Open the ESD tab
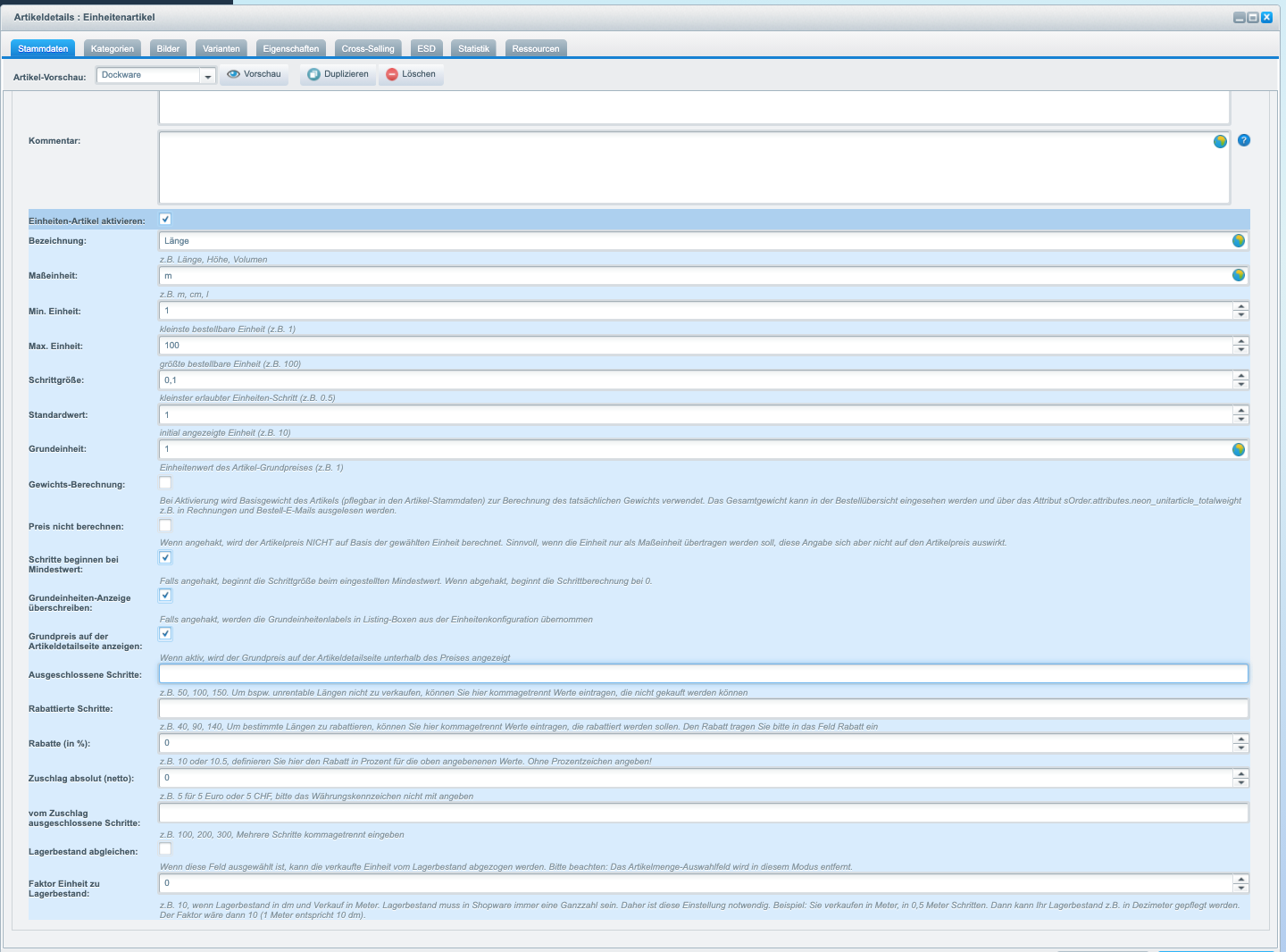Image resolution: width=1286 pixels, height=952 pixels. [x=426, y=48]
